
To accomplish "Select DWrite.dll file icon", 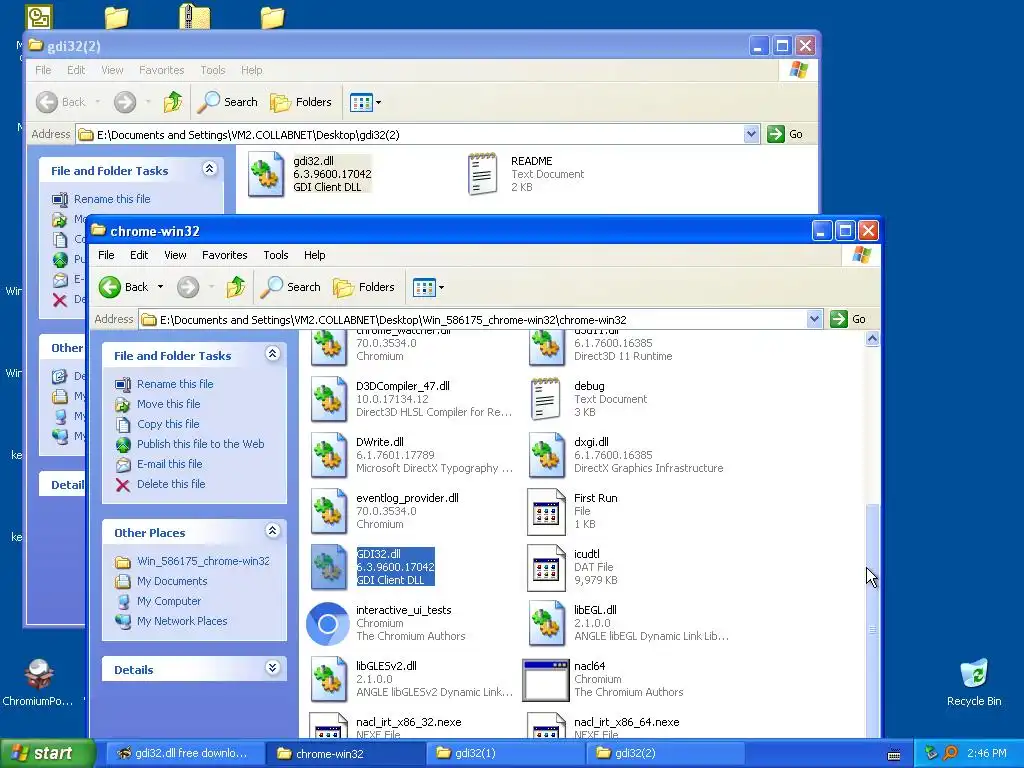I will 328,455.
